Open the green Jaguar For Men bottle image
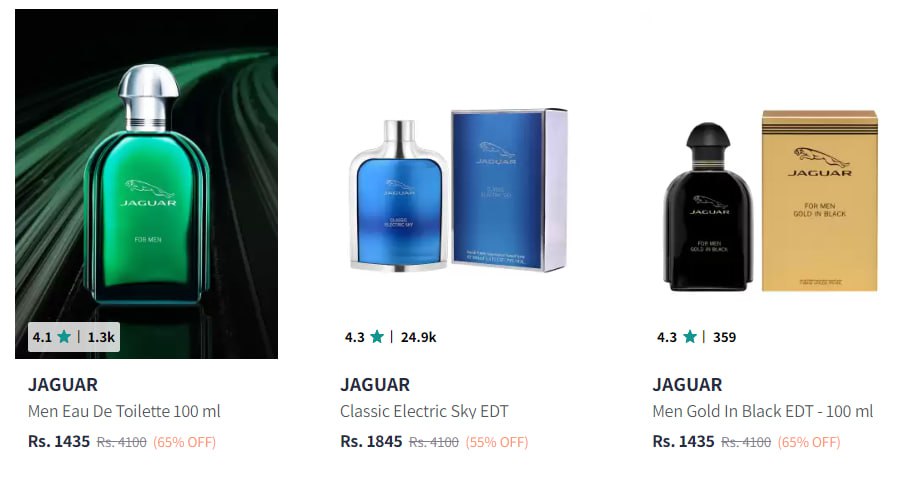 [x=147, y=184]
